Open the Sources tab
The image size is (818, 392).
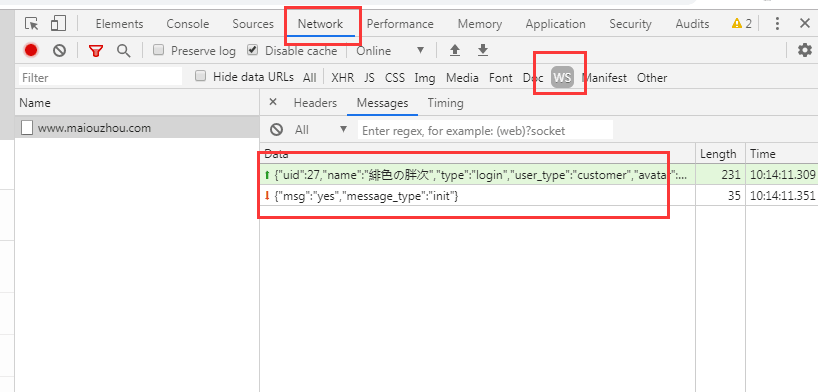pos(253,24)
